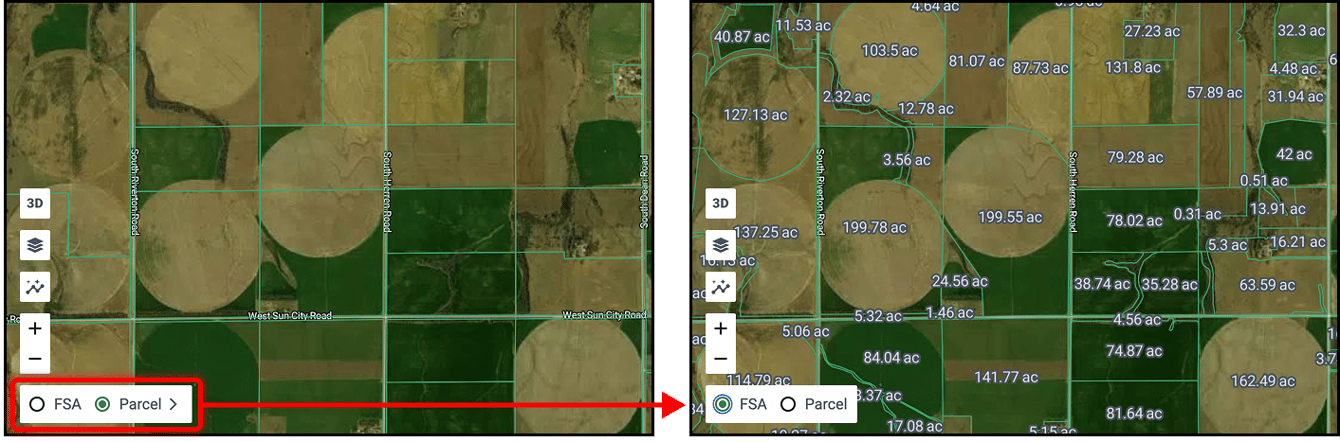Open layers panel in the Parcel-selected map
The height and width of the screenshot is (442, 1340).
coord(35,245)
